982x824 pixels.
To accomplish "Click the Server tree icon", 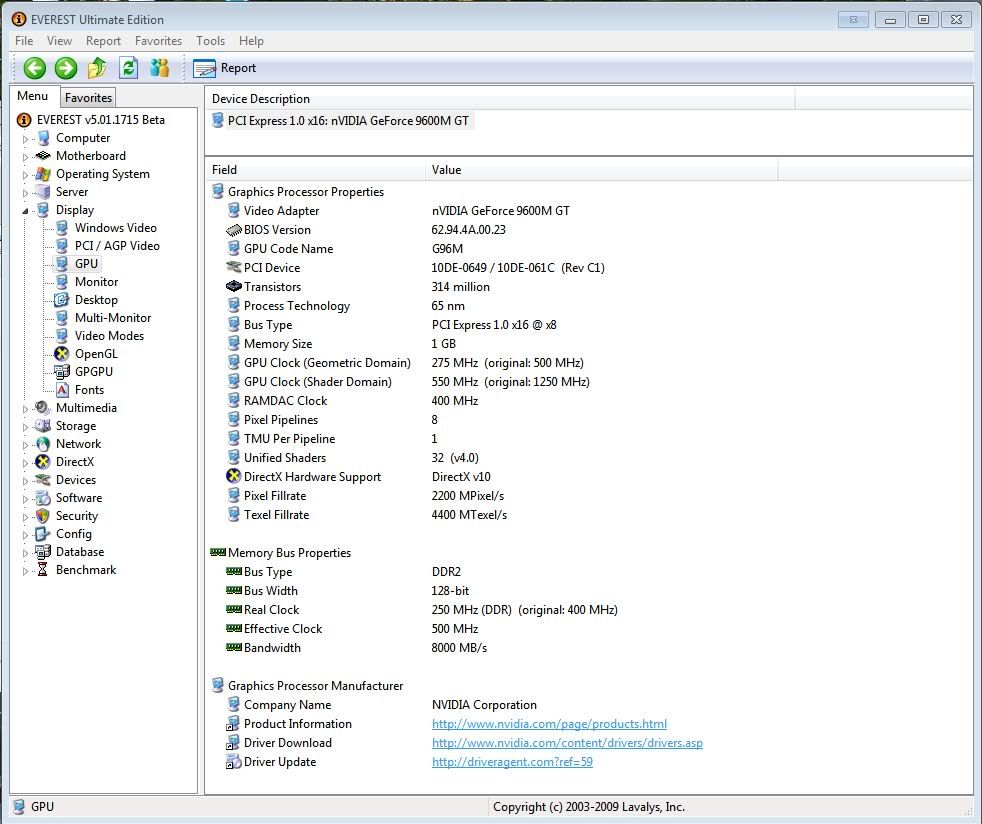I will tap(43, 192).
